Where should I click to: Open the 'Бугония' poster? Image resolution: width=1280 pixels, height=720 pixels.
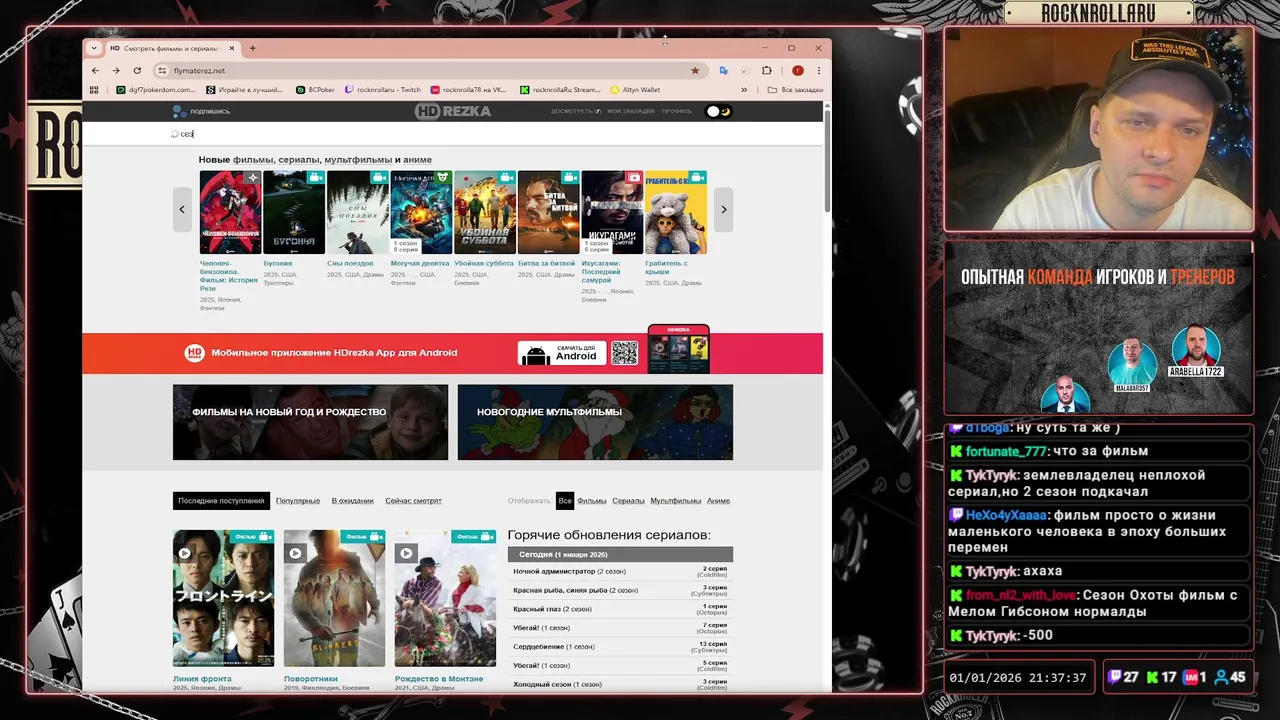[x=294, y=212]
